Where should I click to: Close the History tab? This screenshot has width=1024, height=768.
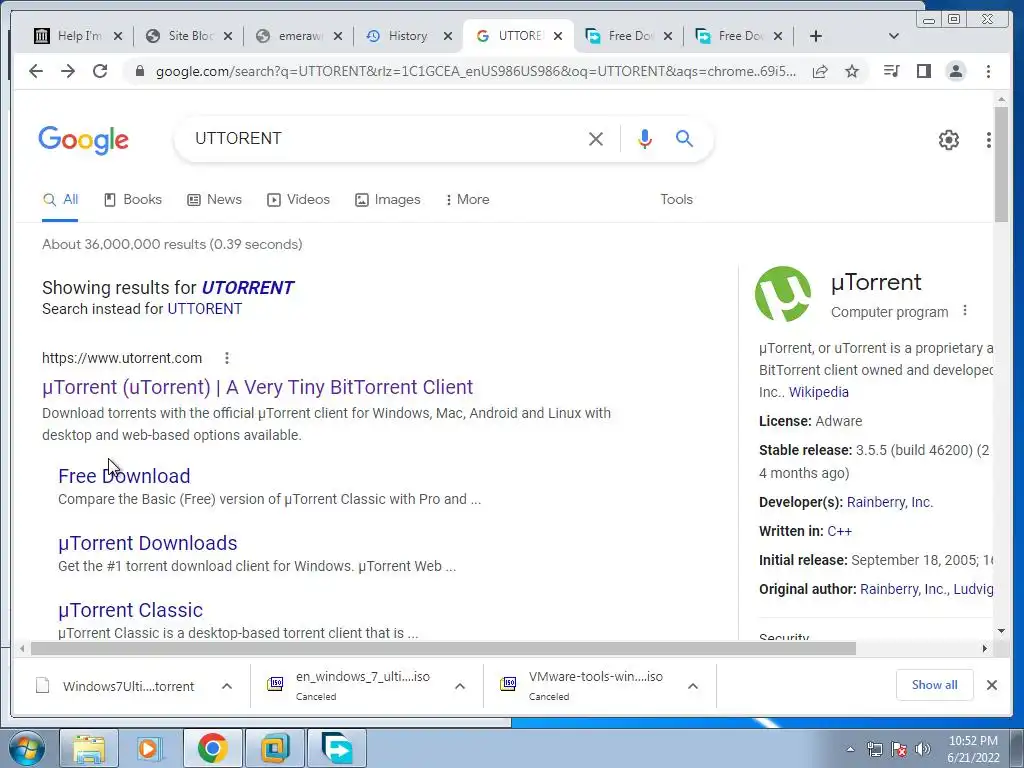tap(448, 36)
